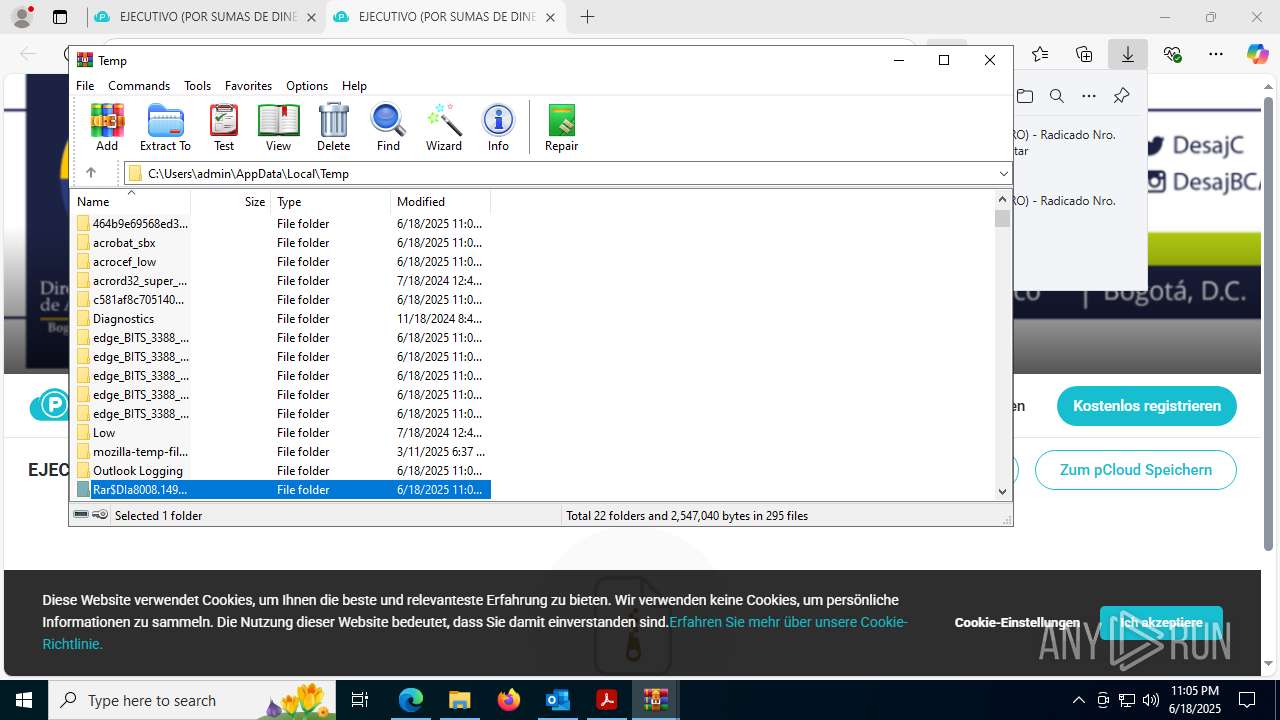Click the drive icon in status bar
Viewport: 1280px width, 720px height.
click(82, 515)
